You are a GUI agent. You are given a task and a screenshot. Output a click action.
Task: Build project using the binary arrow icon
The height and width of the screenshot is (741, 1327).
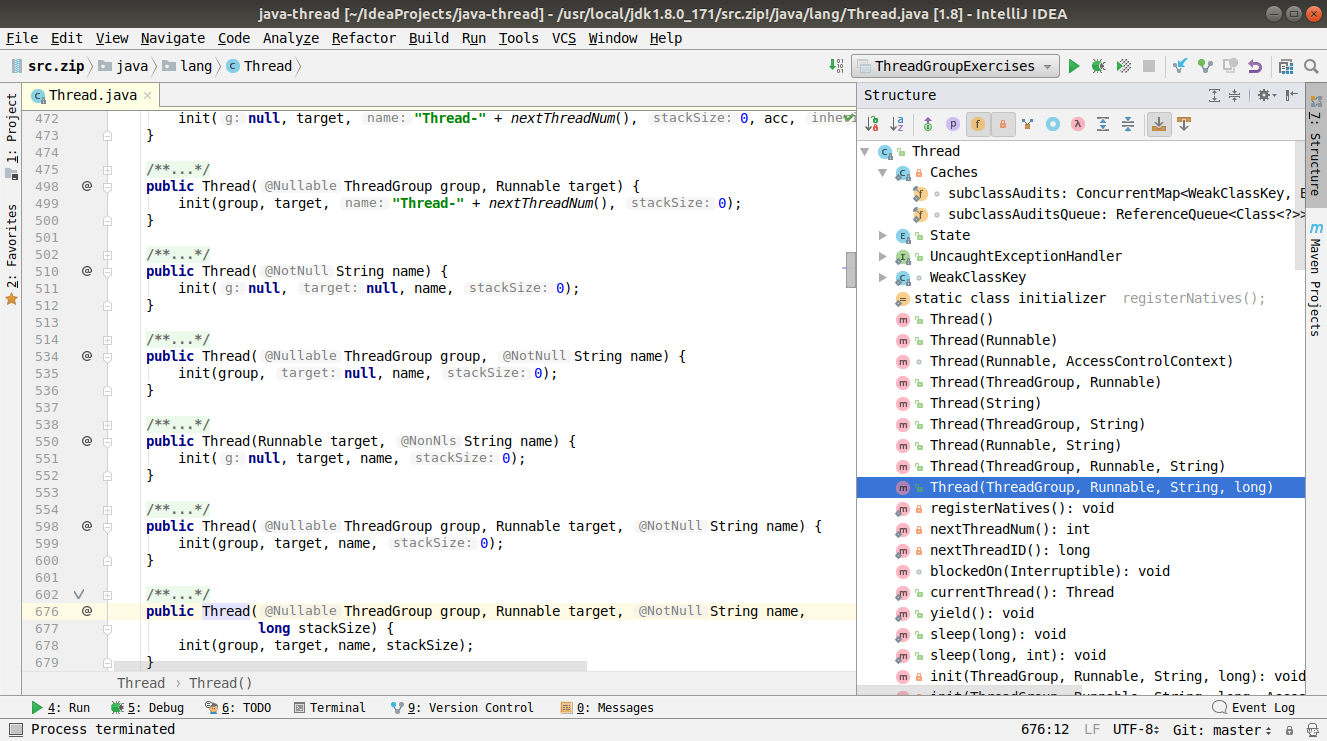click(x=837, y=66)
